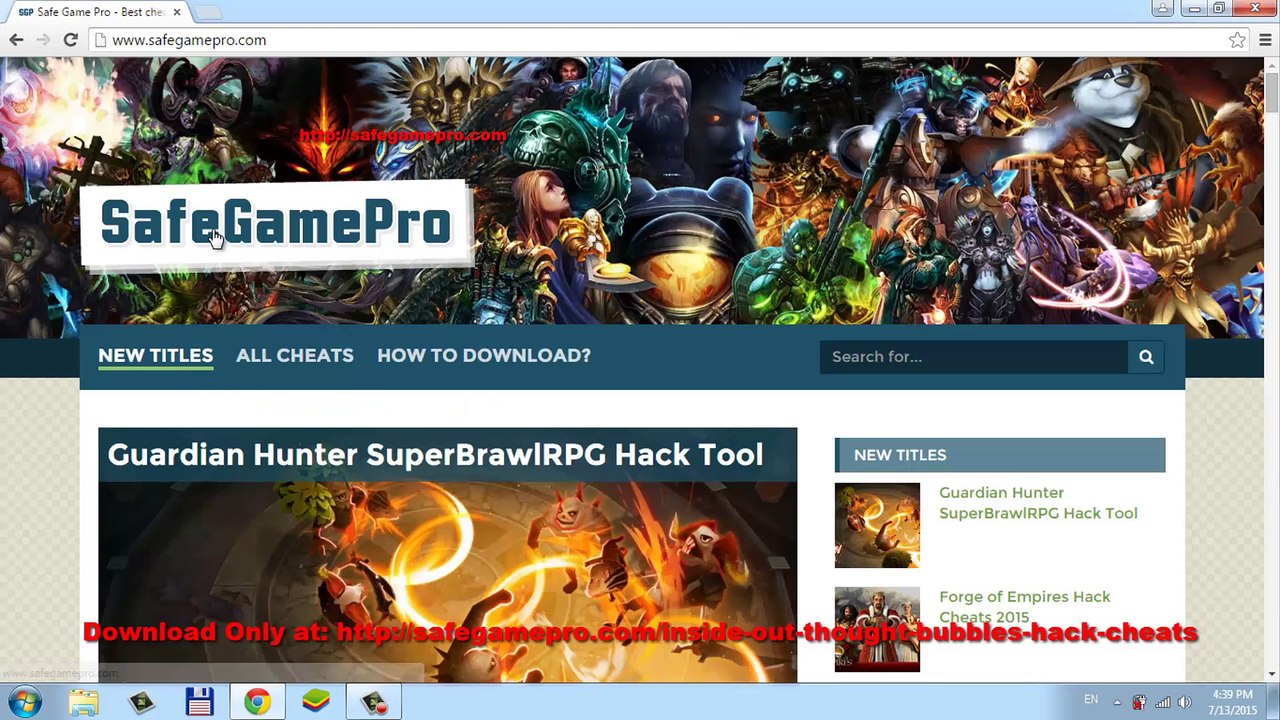
Task: Click the EN language indicator
Action: [1091, 700]
